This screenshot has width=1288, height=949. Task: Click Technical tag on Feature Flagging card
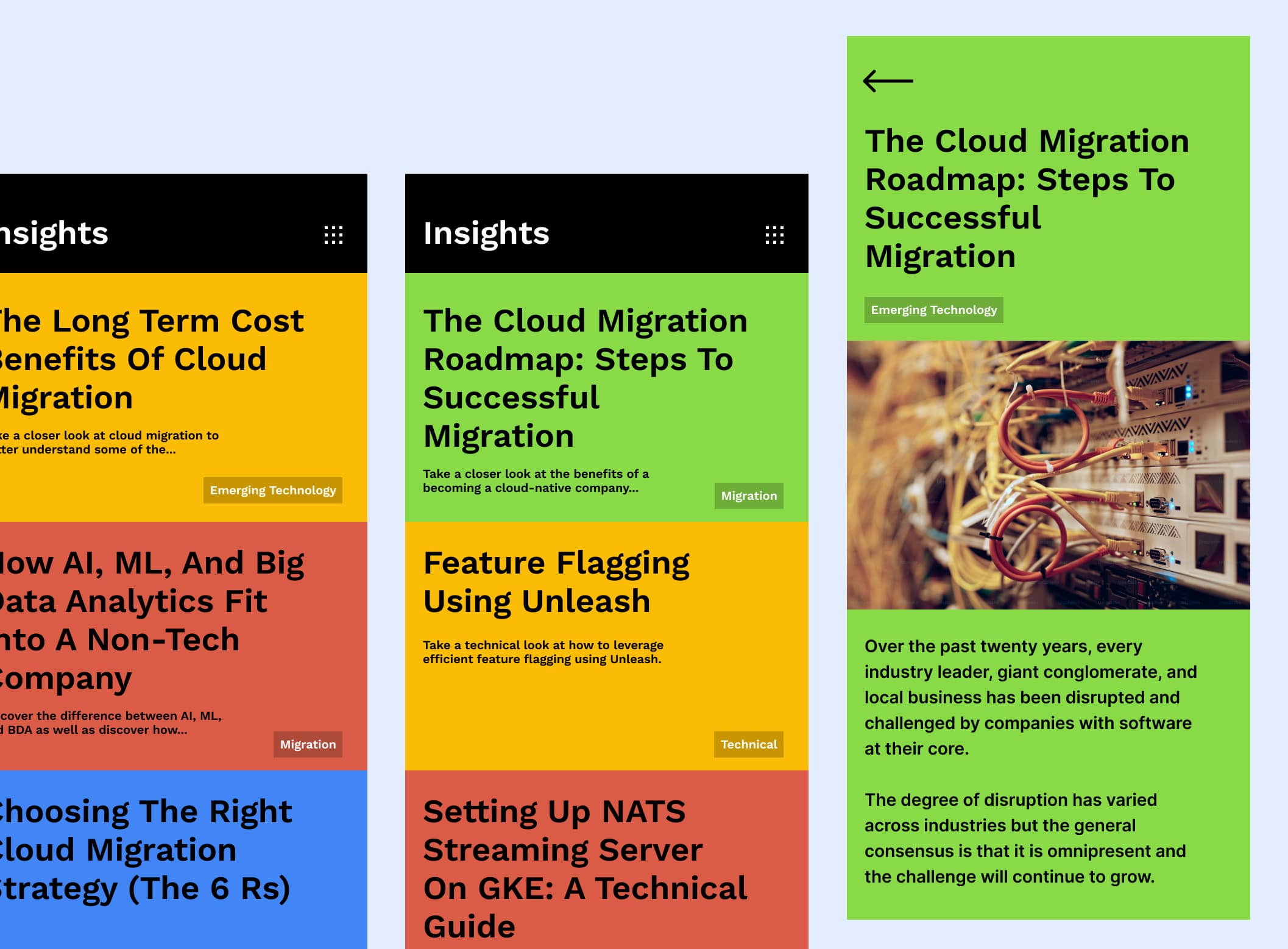[x=748, y=744]
